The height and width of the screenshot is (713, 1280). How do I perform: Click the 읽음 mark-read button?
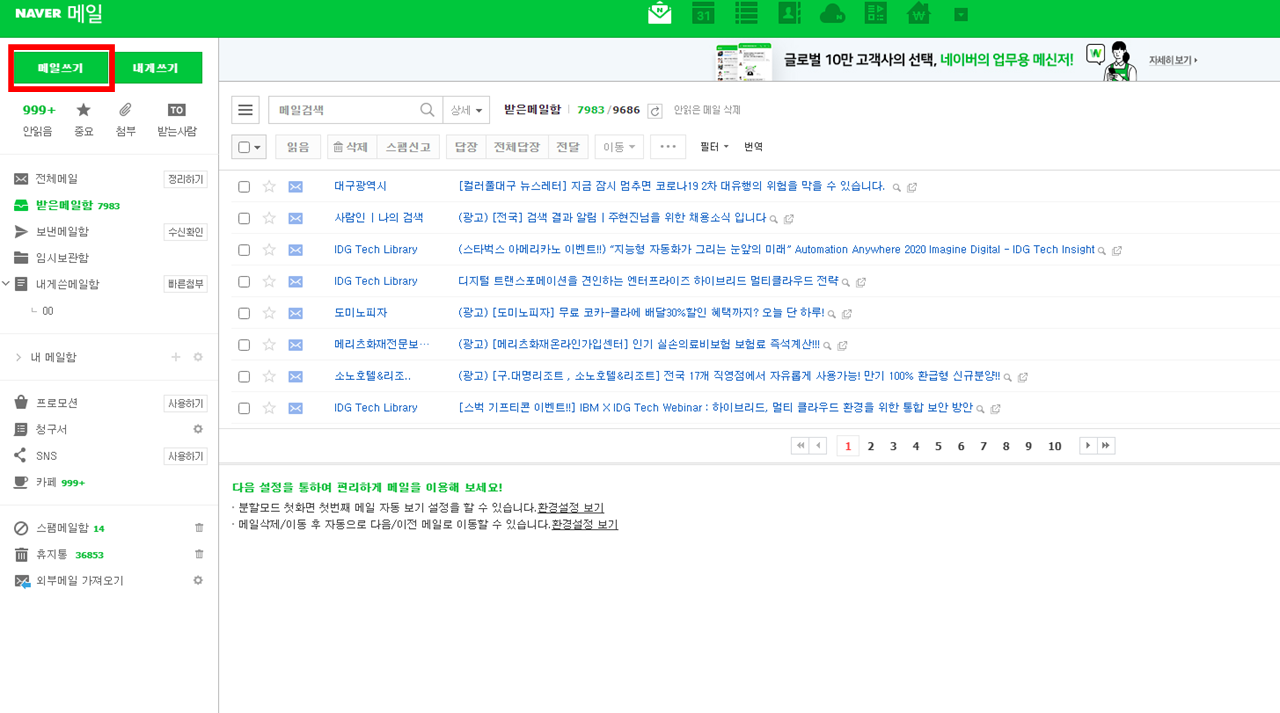[298, 147]
